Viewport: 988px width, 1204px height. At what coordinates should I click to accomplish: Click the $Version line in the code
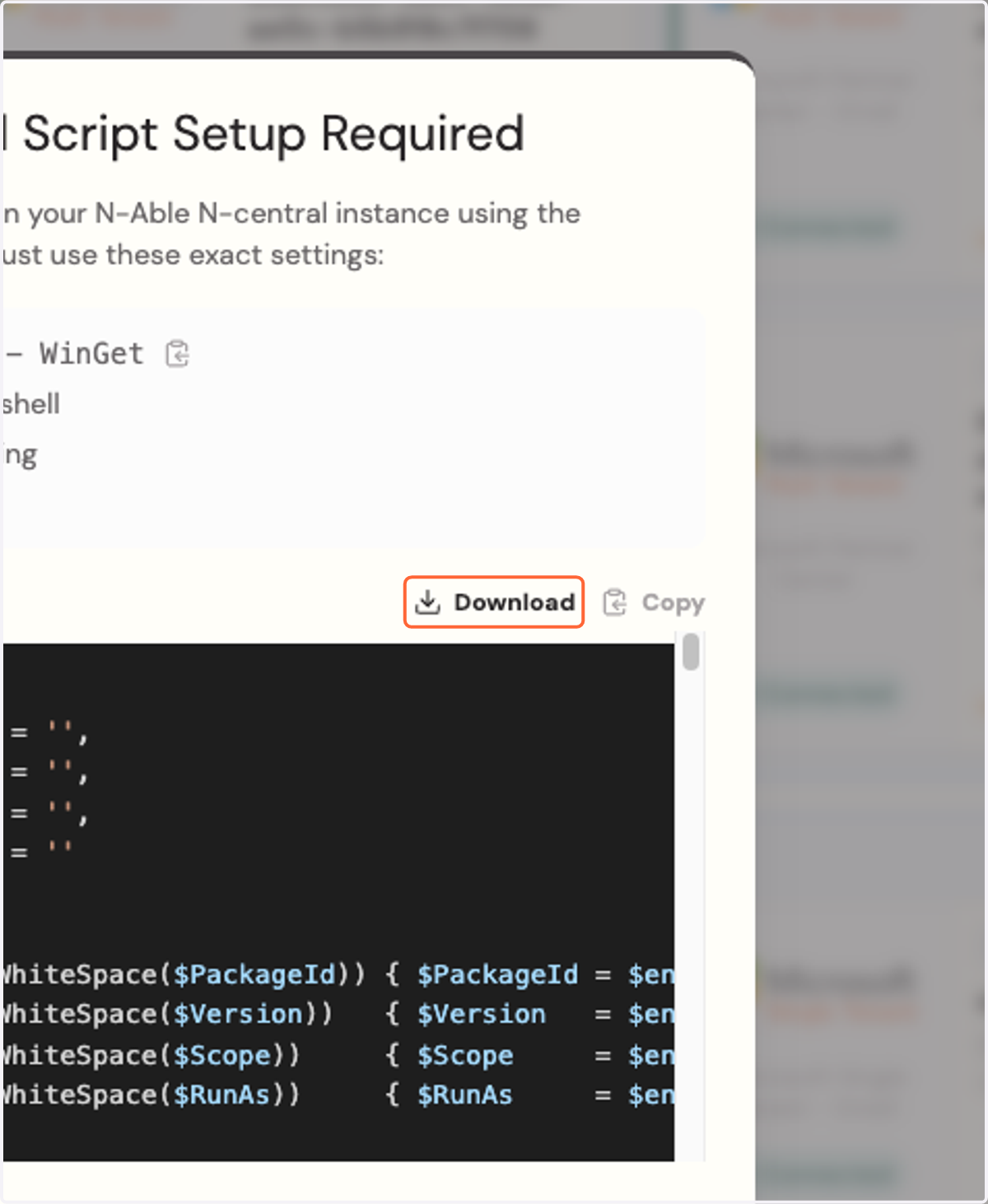pos(338,1014)
